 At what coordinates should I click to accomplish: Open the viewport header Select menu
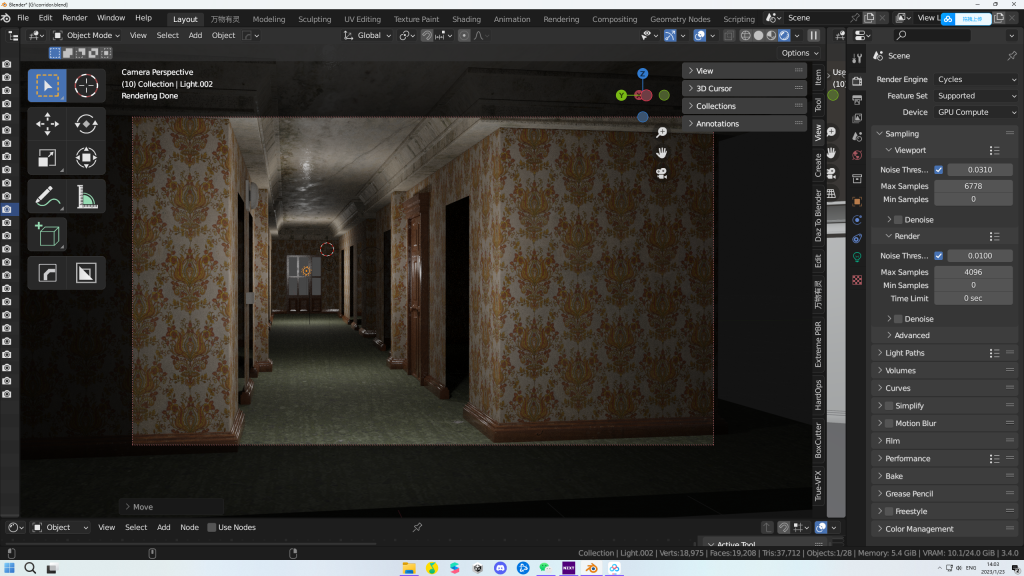[167, 35]
